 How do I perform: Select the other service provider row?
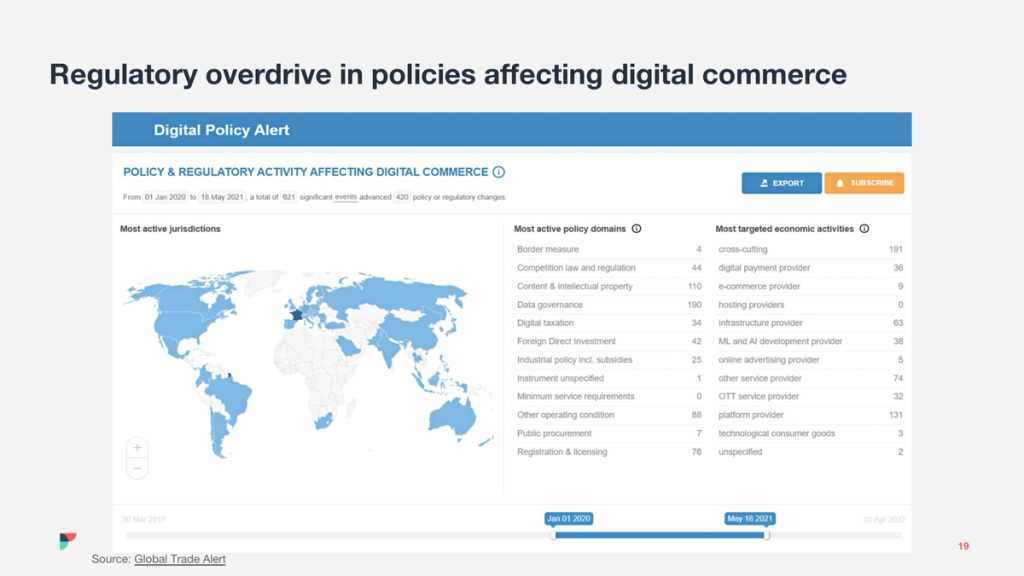pos(810,378)
